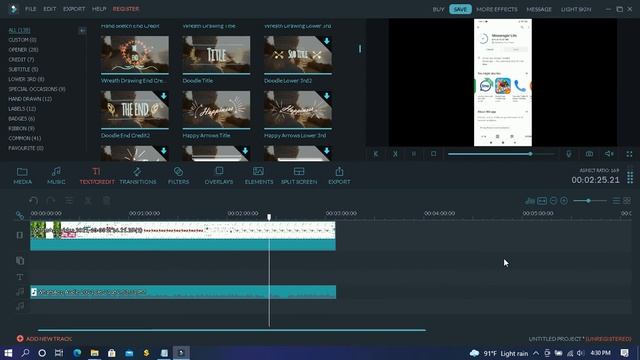
Task: Select the Wreath Drawing End Credit thumbnail
Action: [135, 54]
